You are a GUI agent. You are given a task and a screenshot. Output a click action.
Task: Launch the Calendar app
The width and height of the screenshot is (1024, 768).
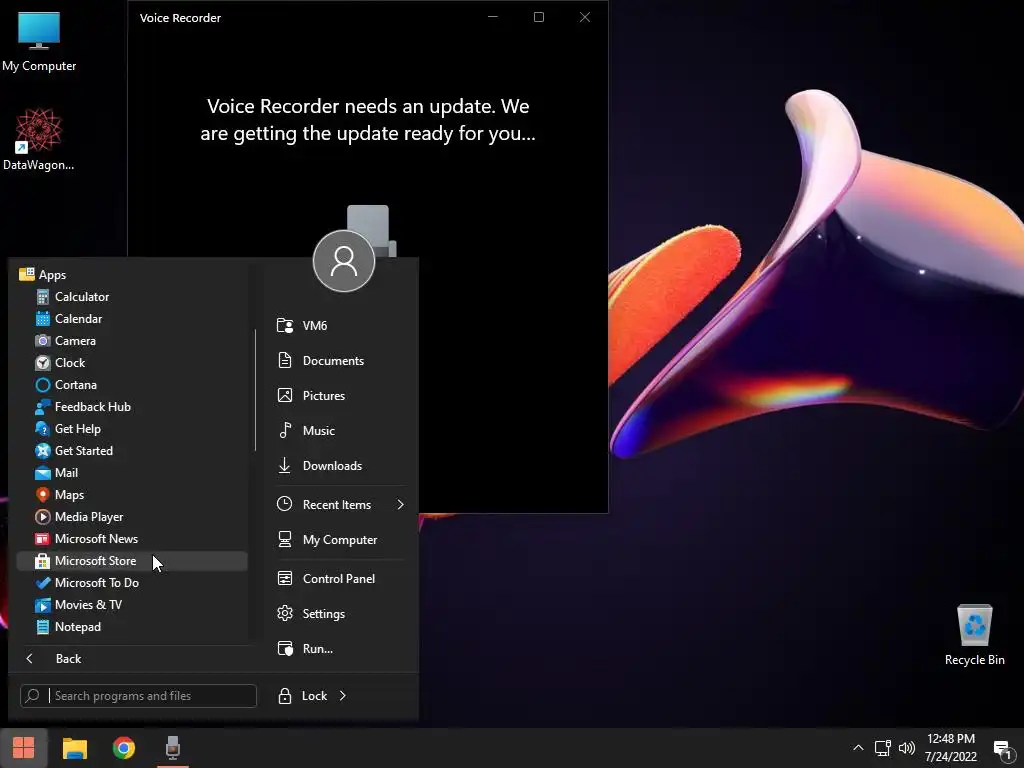click(132, 319)
